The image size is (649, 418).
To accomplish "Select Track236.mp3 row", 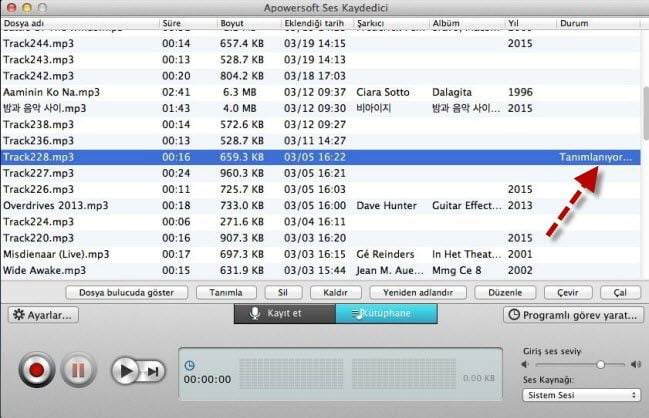I will coord(321,141).
